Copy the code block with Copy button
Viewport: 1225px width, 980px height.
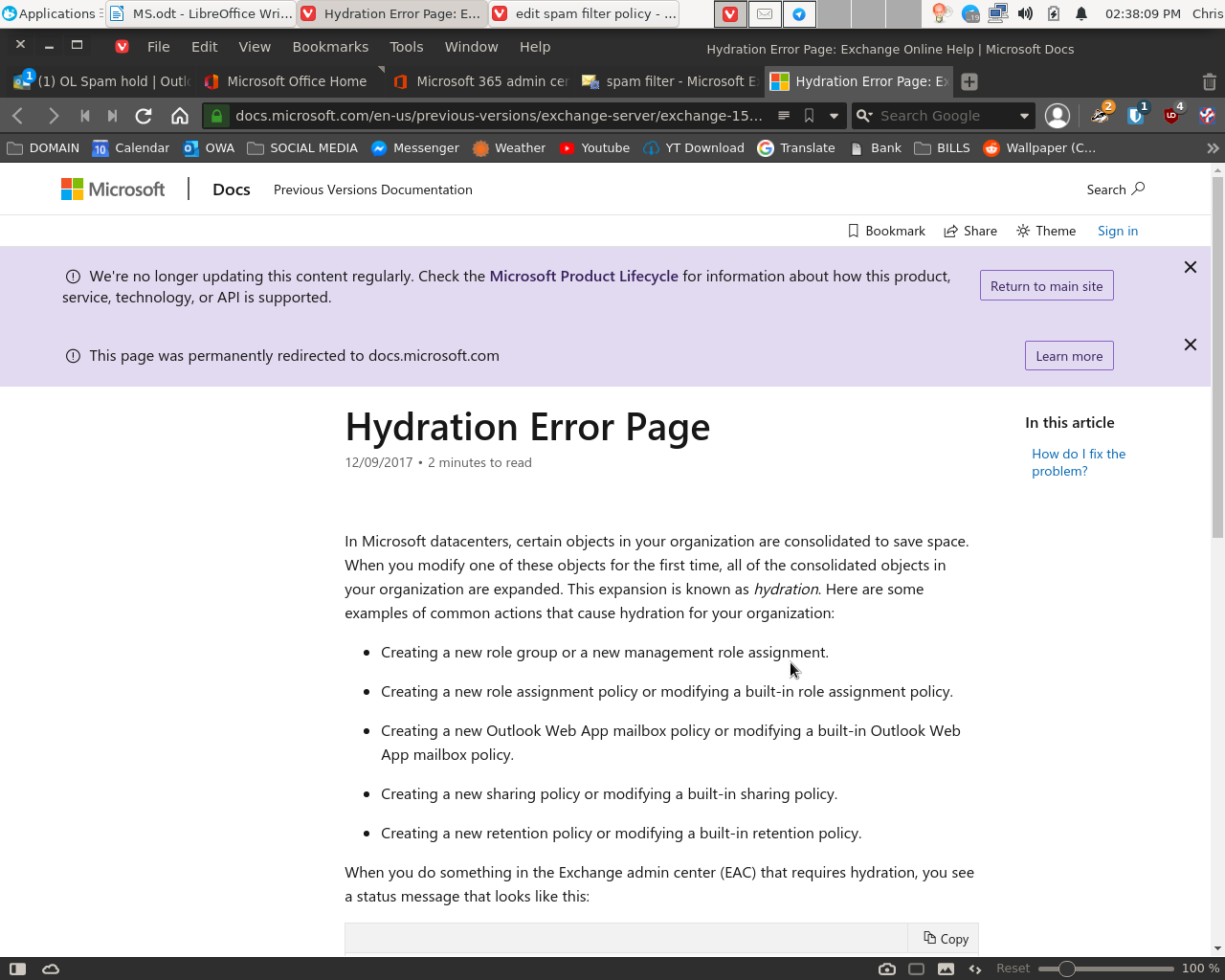coord(946,938)
